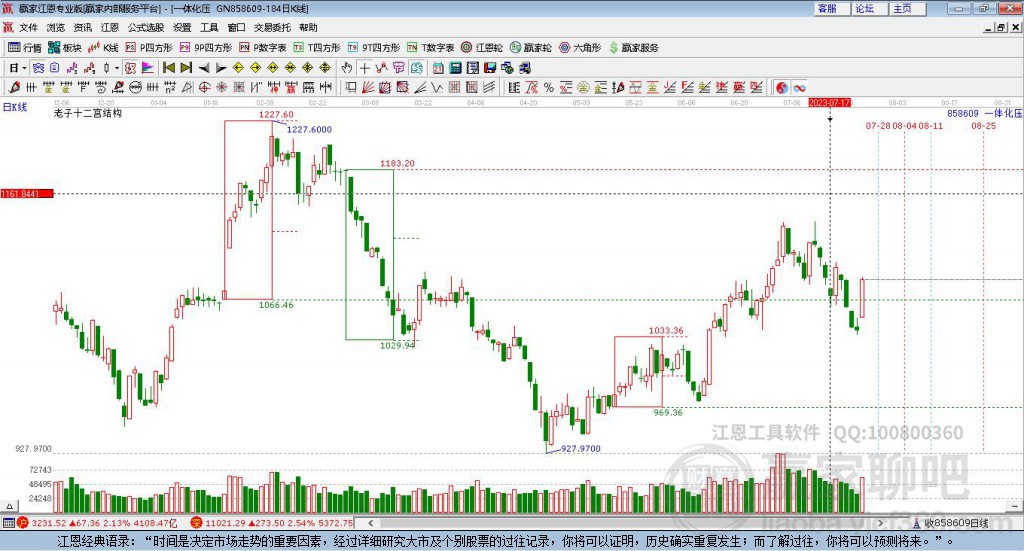Expand the 日 period dropdown arrow
Screen dimensions: 1024x551
[24, 68]
